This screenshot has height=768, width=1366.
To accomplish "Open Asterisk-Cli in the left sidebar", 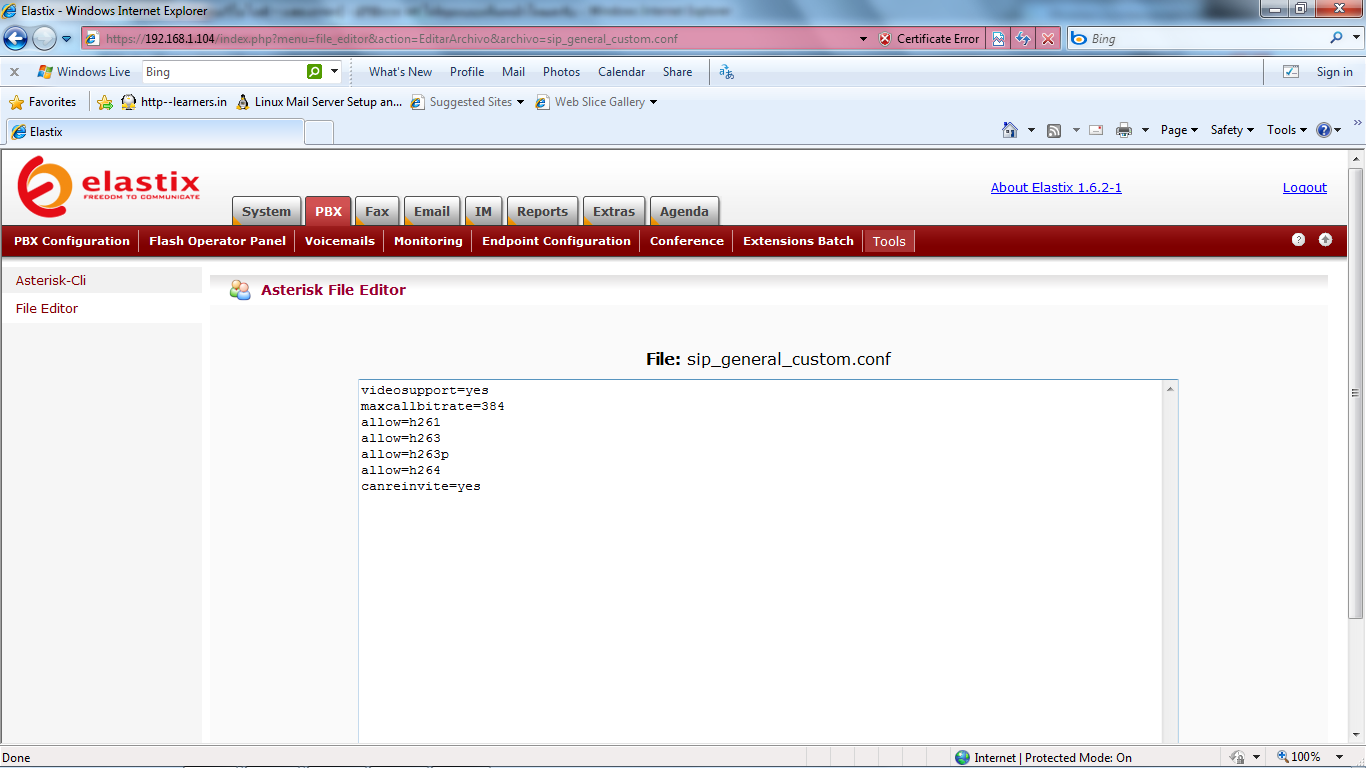I will pyautogui.click(x=51, y=281).
